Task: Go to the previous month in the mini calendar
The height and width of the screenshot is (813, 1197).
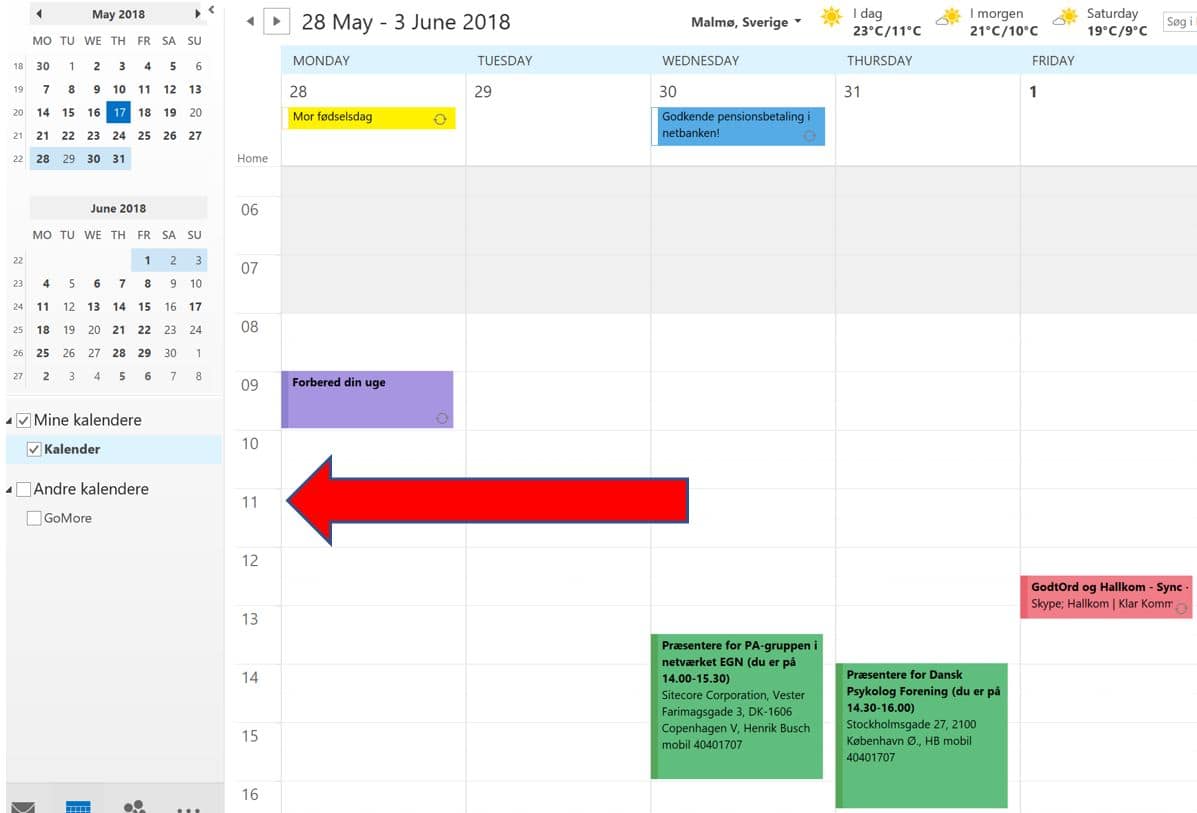Action: (x=39, y=14)
